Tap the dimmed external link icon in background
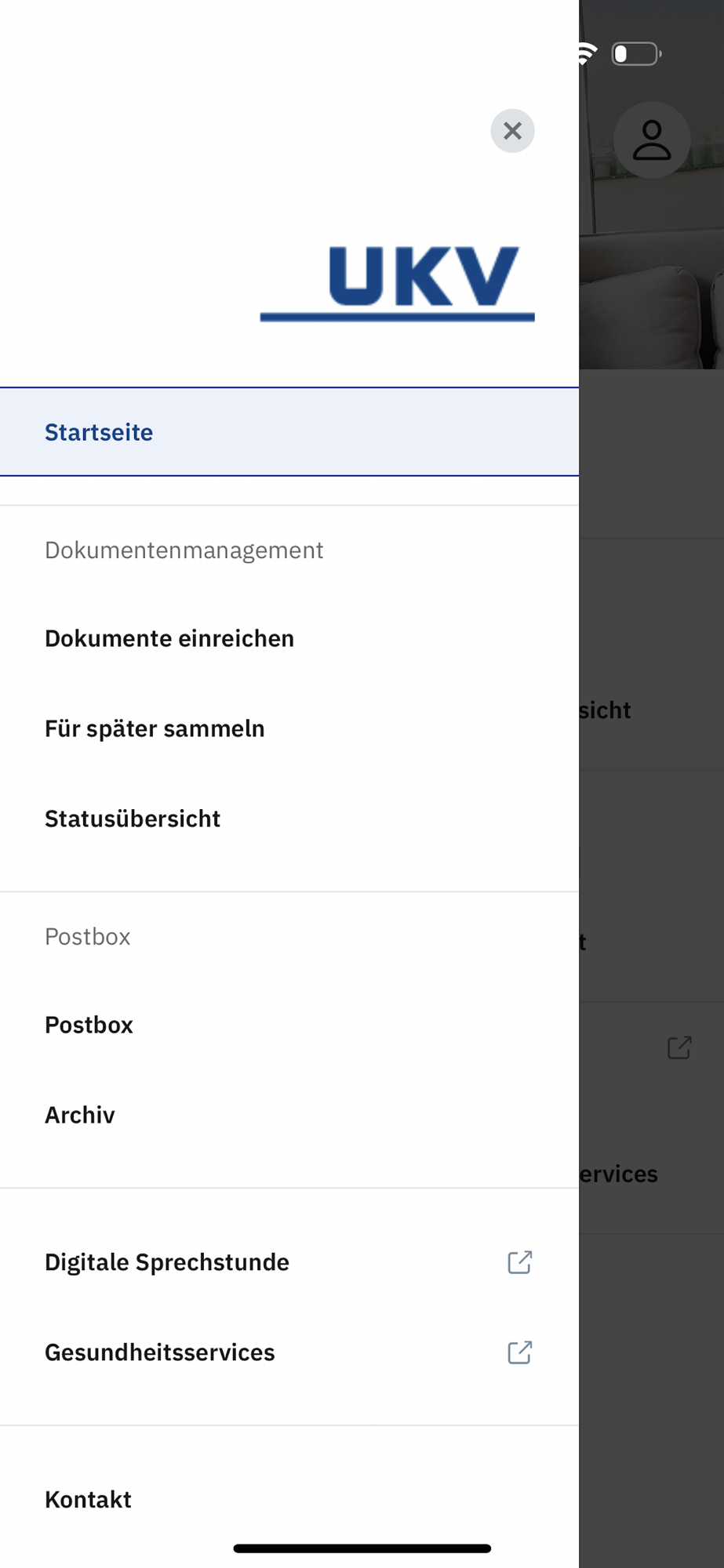This screenshot has height=1568, width=724. click(x=679, y=1047)
